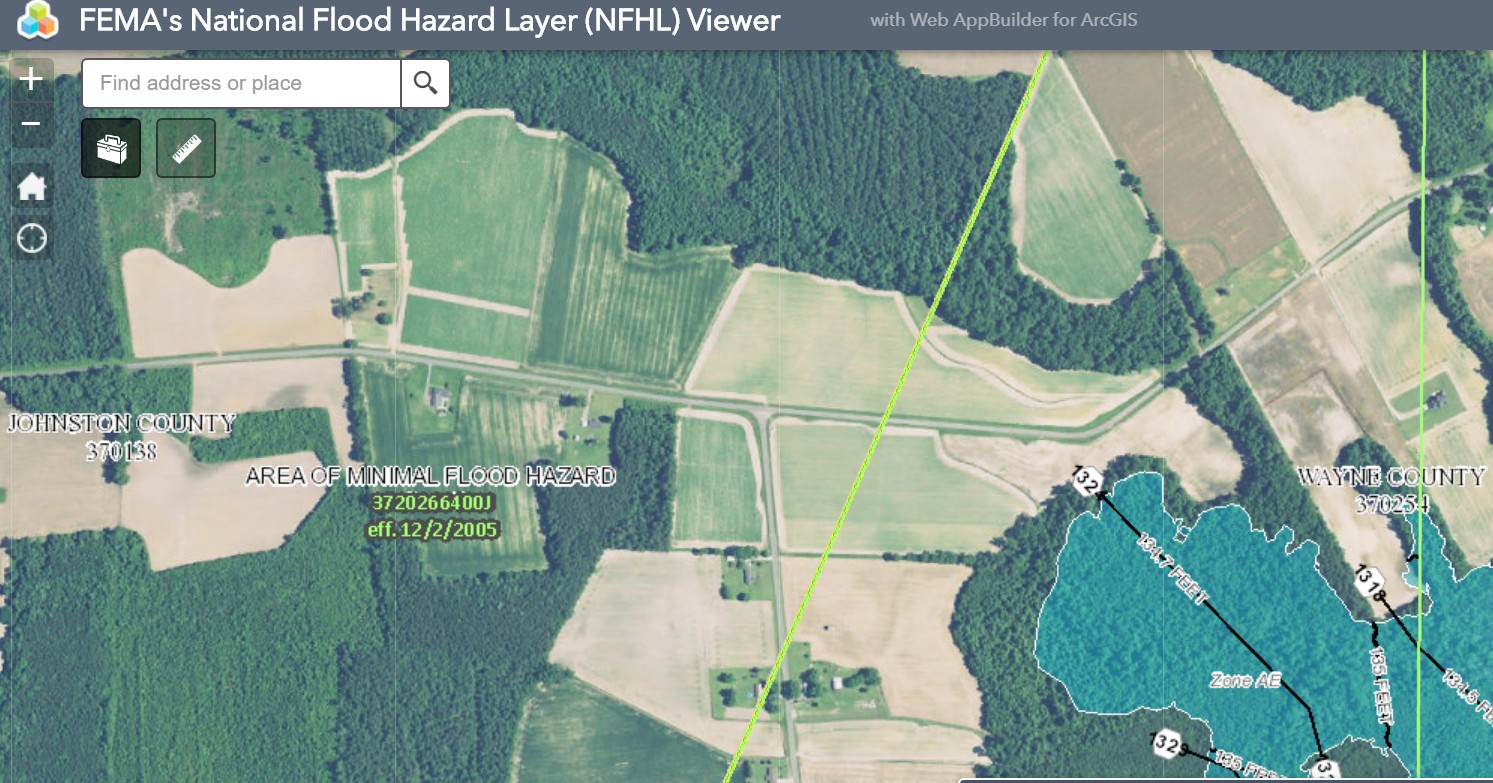
Task: Activate the My Location crosshair button
Action: pyautogui.click(x=32, y=239)
